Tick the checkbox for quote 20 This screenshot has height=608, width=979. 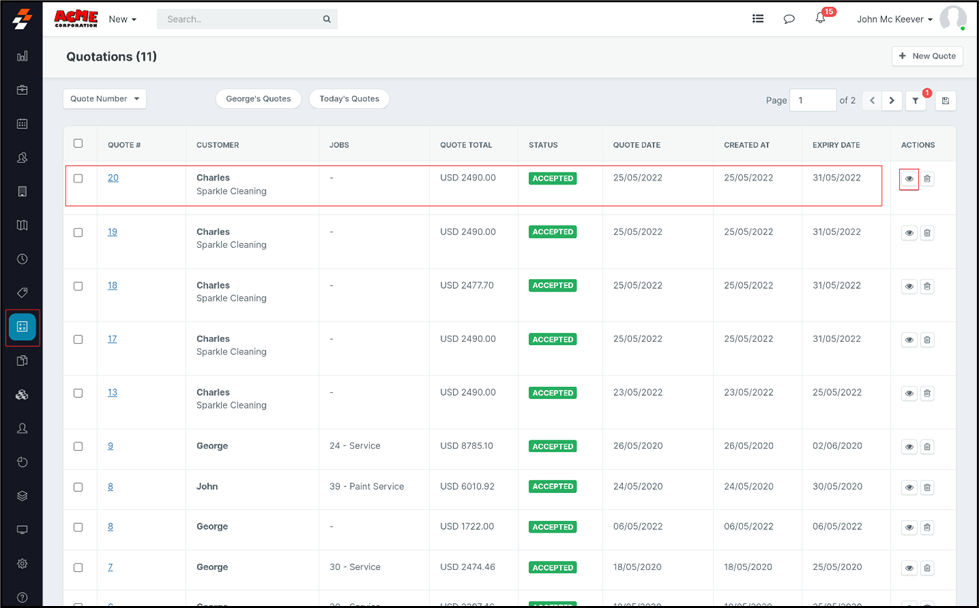coord(78,179)
